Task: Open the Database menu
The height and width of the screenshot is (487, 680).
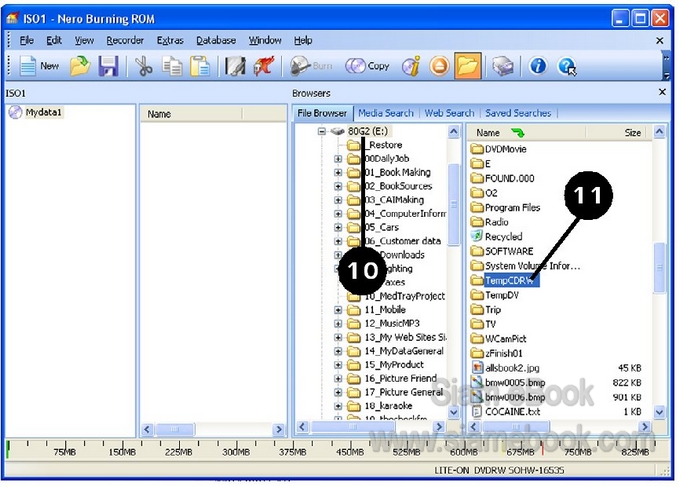Action: 216,40
